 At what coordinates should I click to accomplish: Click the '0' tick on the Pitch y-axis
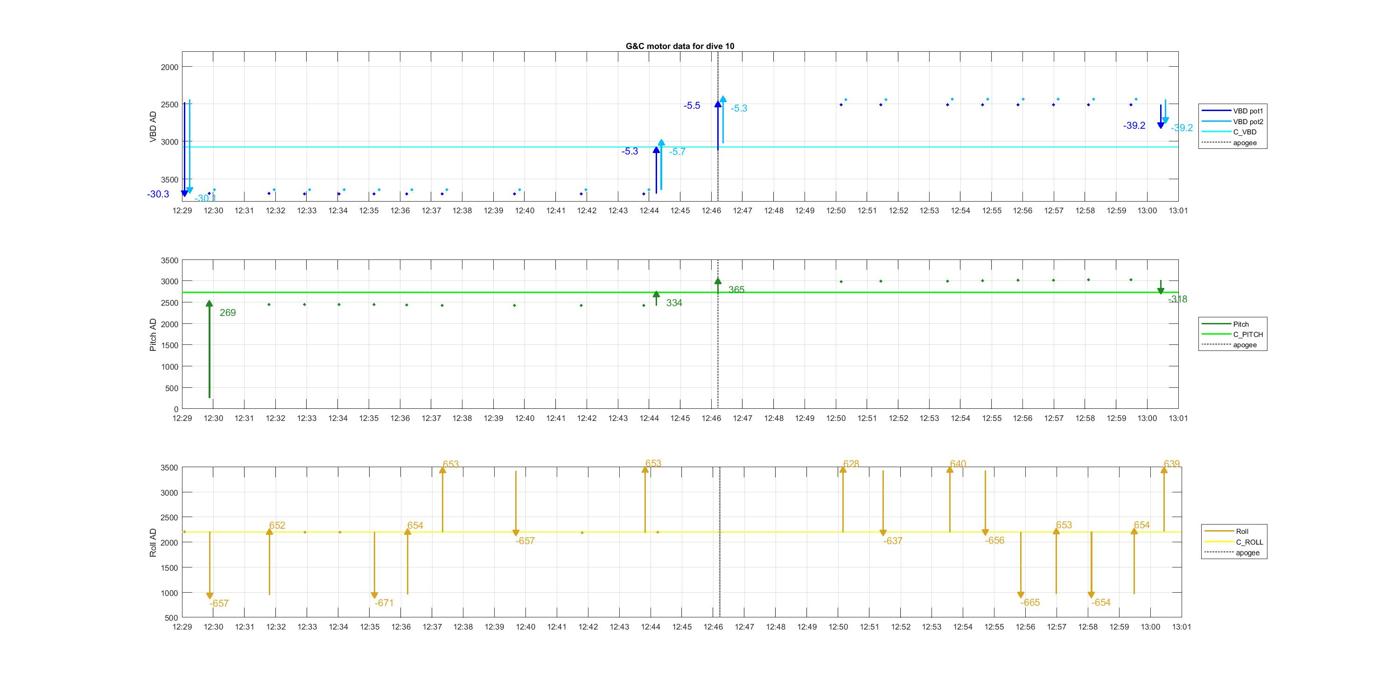pyautogui.click(x=176, y=409)
